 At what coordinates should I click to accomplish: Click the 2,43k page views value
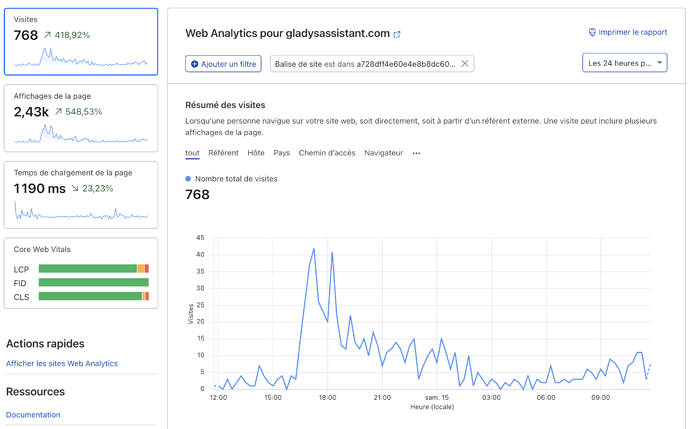pos(31,112)
